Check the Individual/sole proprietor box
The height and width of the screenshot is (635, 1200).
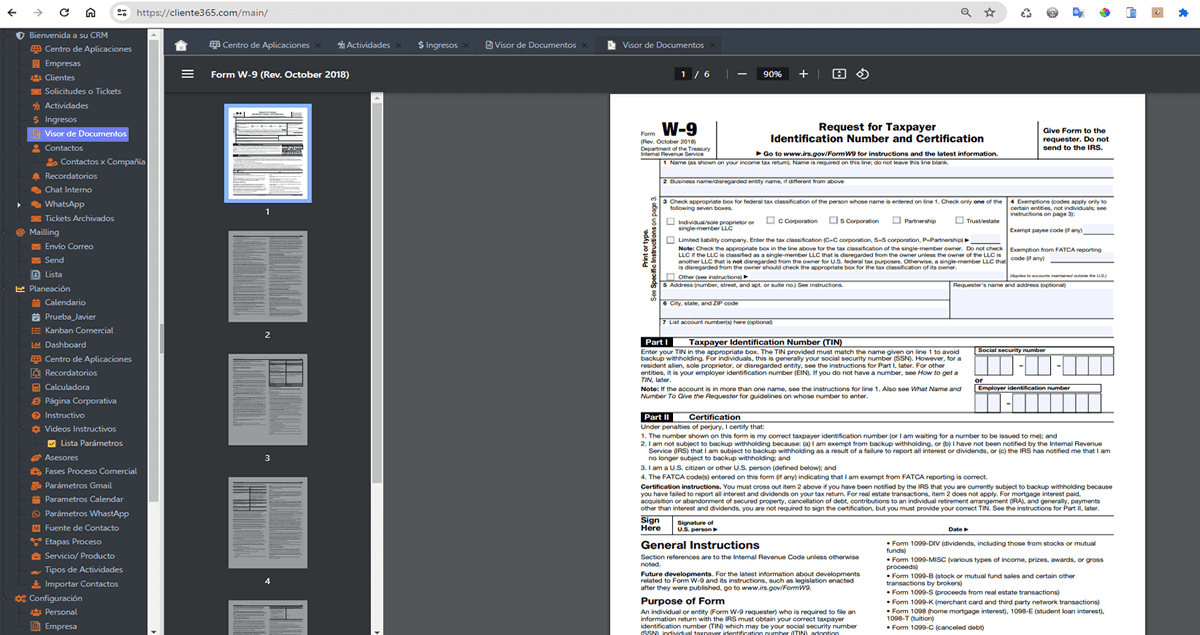click(x=670, y=221)
